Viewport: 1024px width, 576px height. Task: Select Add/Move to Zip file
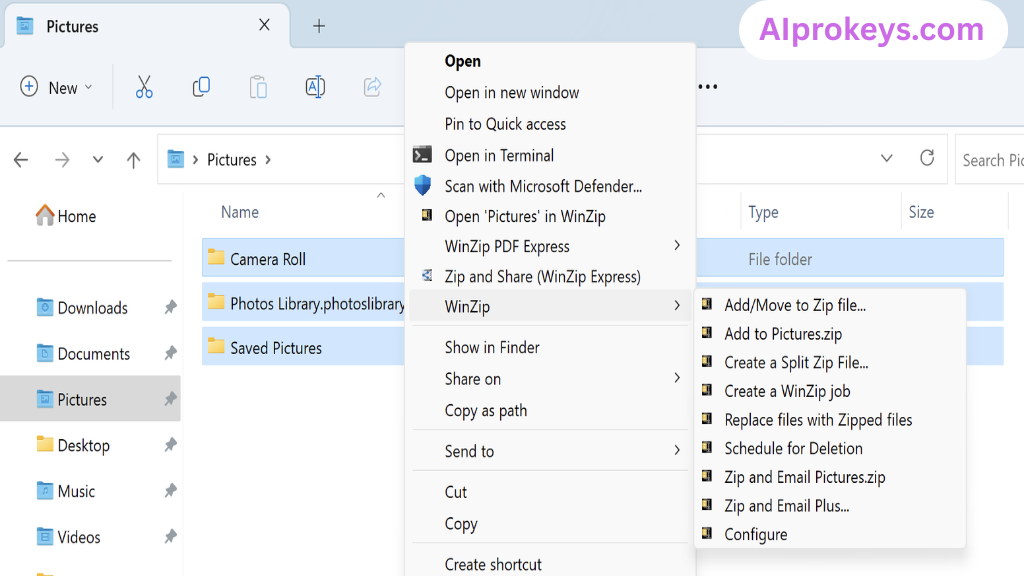795,305
